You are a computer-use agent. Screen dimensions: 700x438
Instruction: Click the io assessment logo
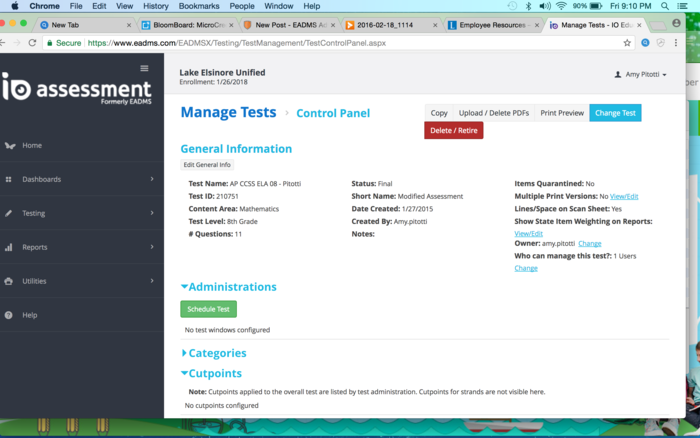click(76, 90)
